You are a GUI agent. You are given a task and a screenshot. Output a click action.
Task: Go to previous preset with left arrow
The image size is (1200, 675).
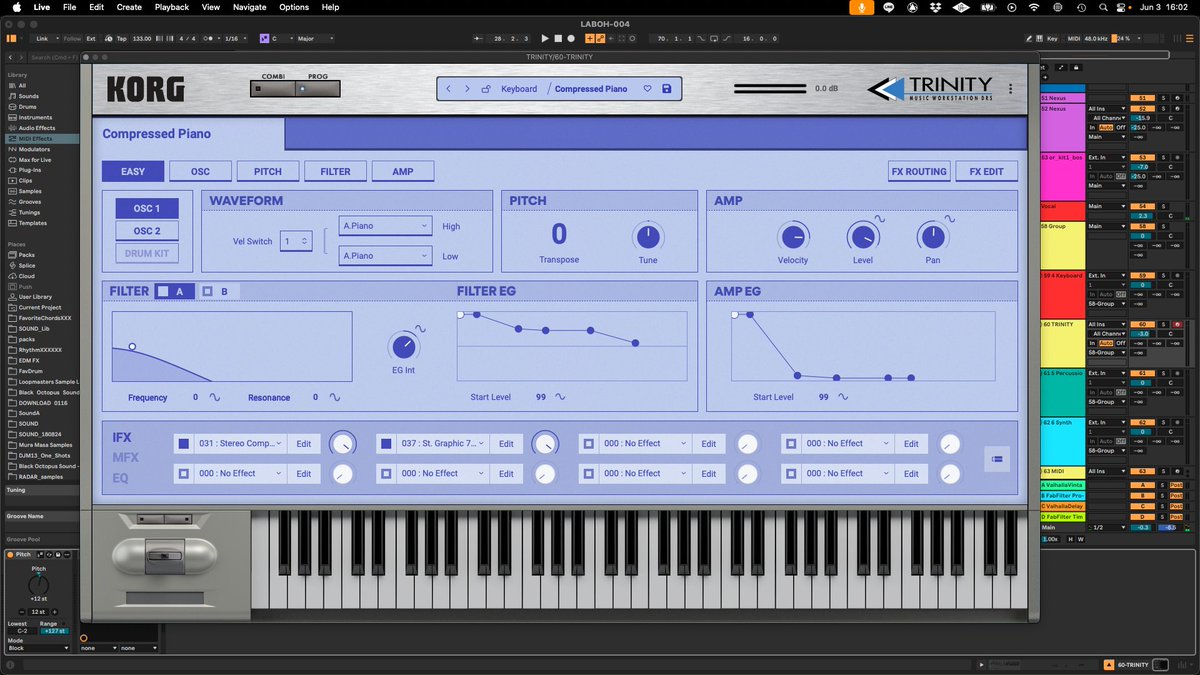(x=449, y=89)
